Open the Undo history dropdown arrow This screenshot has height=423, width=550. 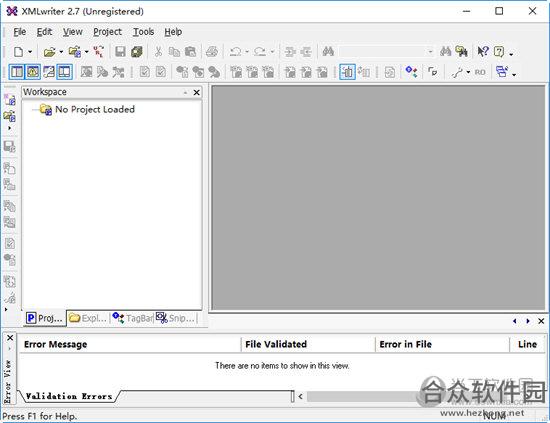click(x=247, y=52)
